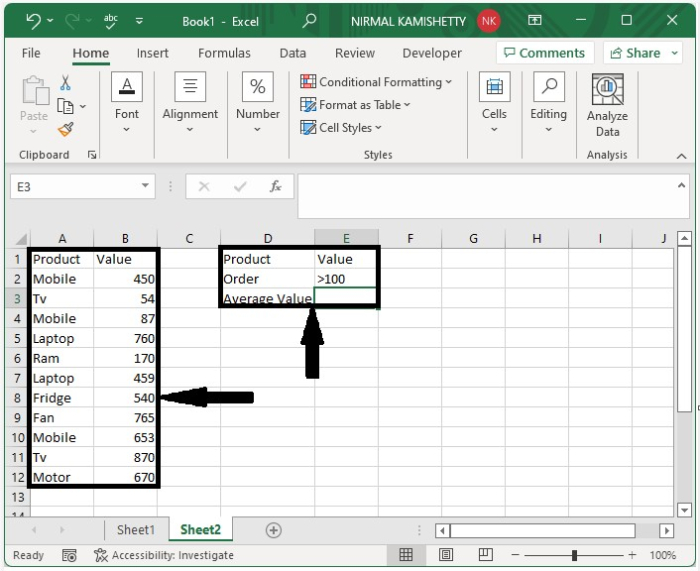Click the Cut scissors icon
The width and height of the screenshot is (700, 571).
click(x=65, y=83)
